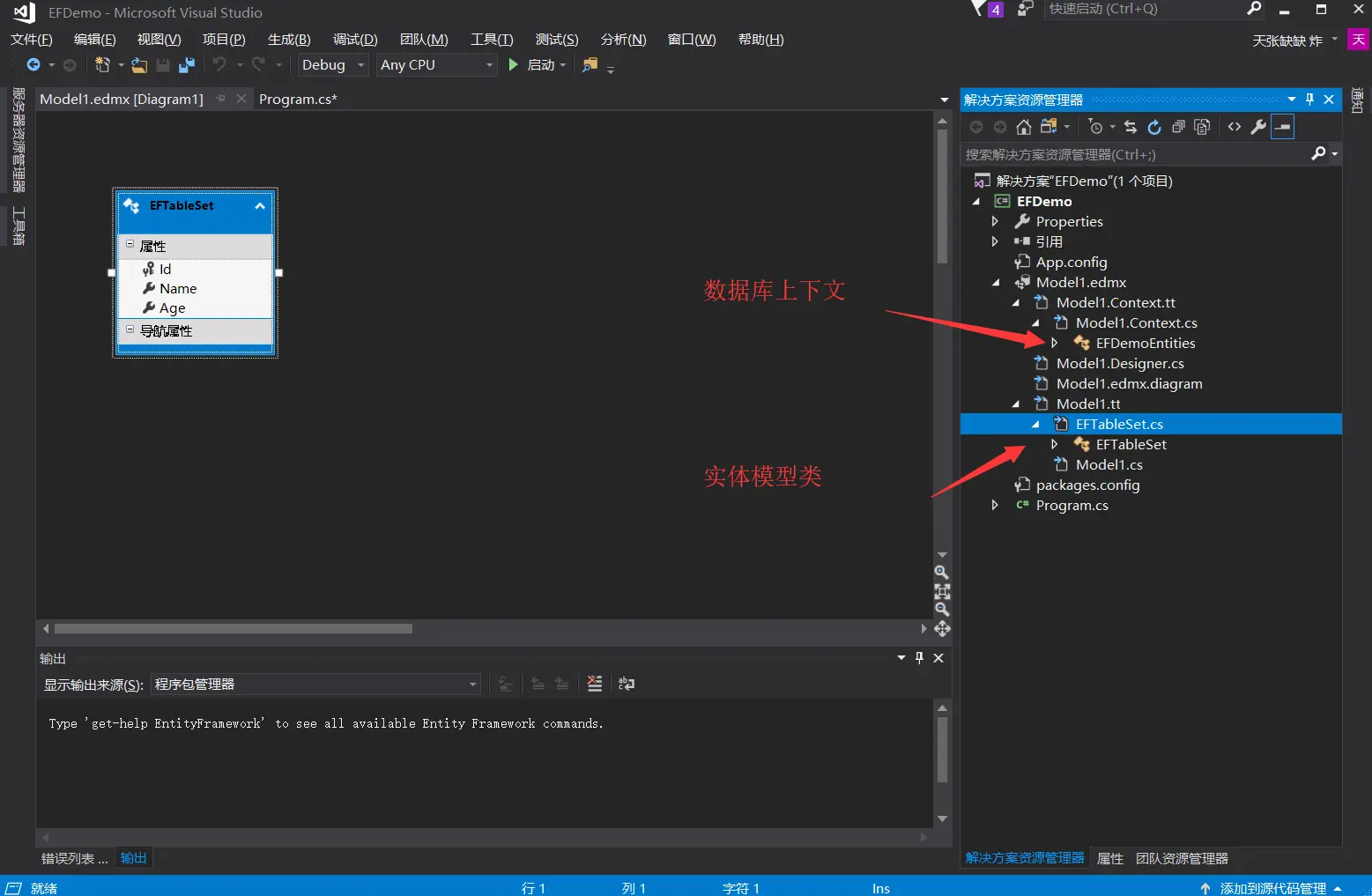Click the feedback icon beside notifications flag
This screenshot has width=1372, height=896.
pyautogui.click(x=1025, y=9)
